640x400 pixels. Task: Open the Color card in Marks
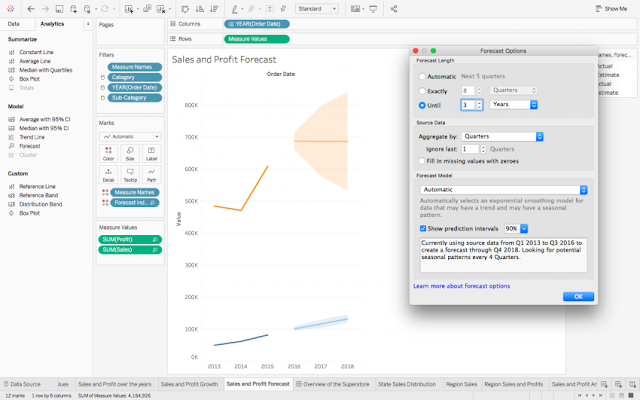point(108,153)
